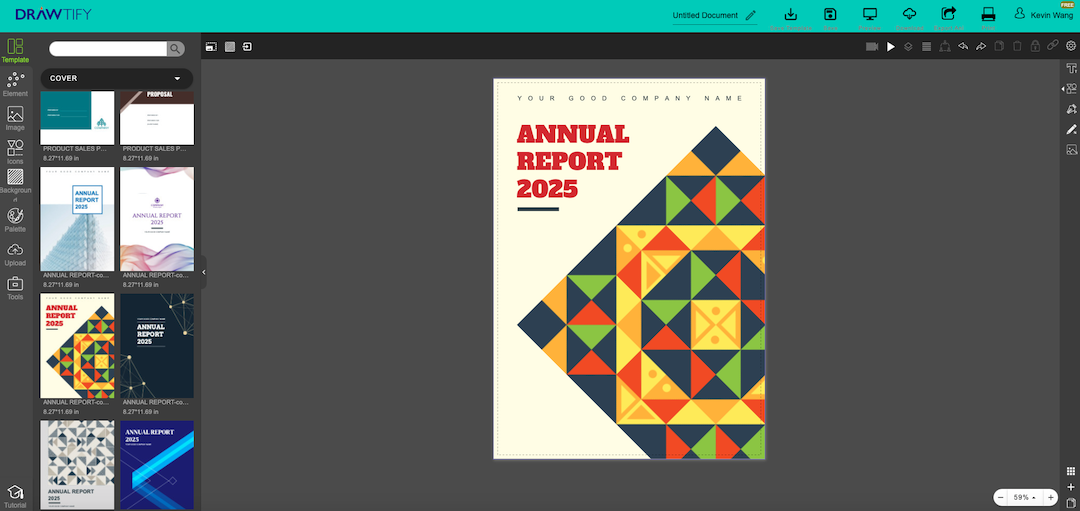The image size is (1080, 511).
Task: Select the gray triangle-pattern Annual Report template
Action: point(77,465)
